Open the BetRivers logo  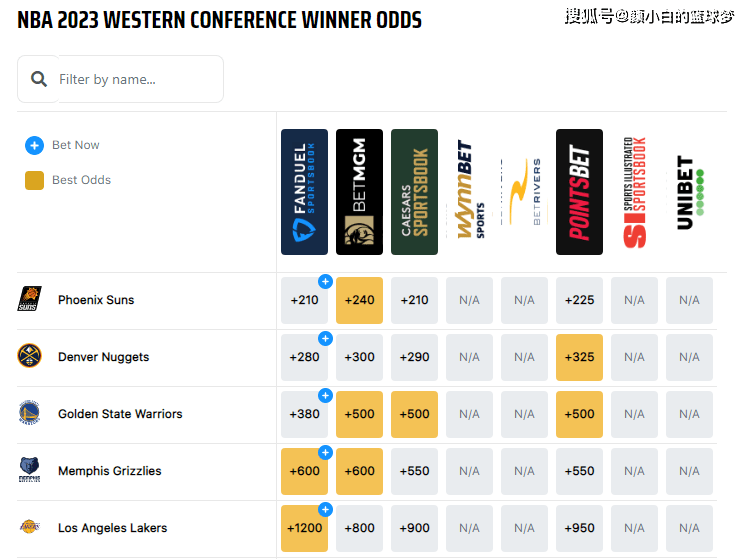click(524, 192)
